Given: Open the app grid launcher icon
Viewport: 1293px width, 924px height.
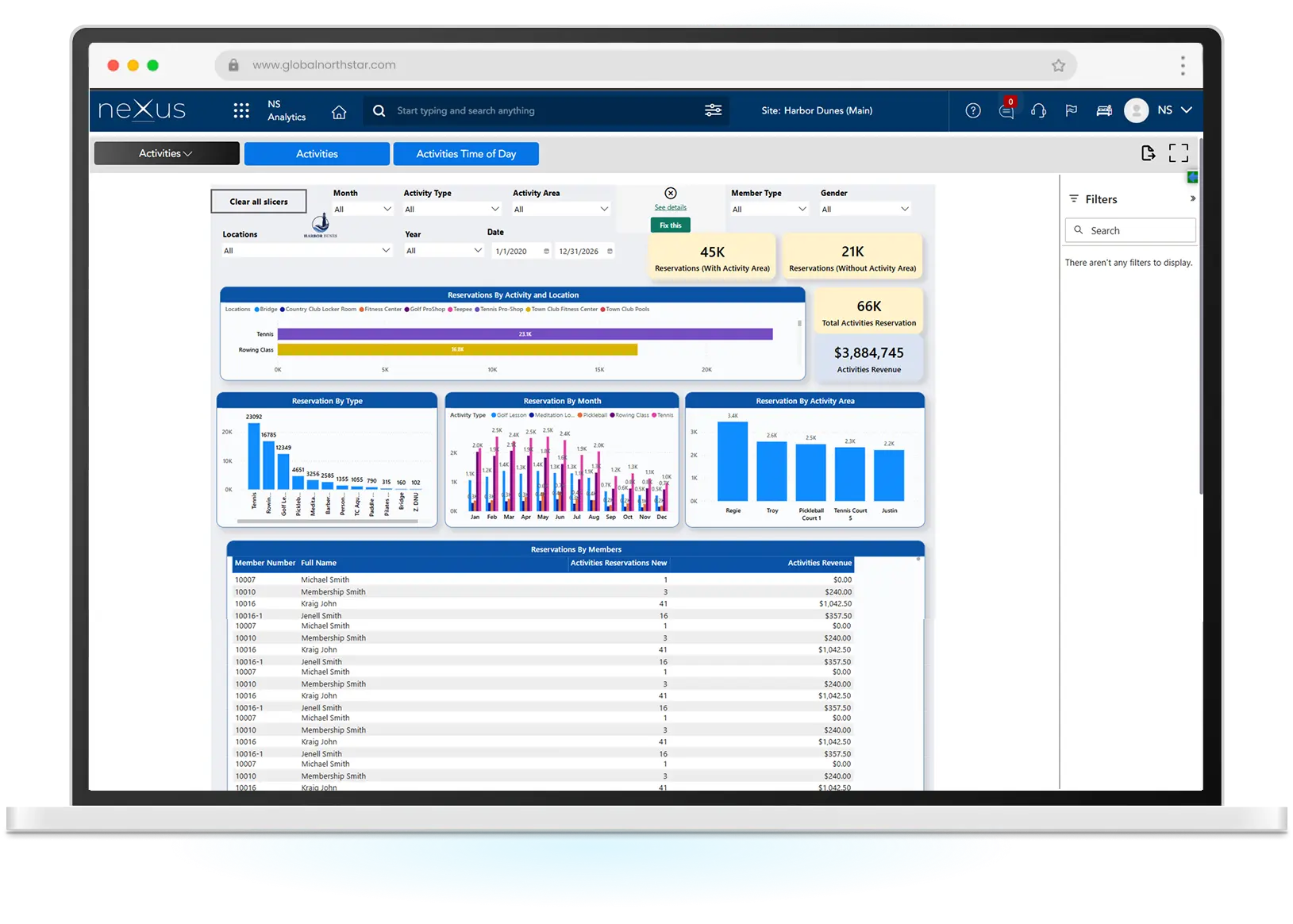Looking at the screenshot, I should pyautogui.click(x=241, y=110).
